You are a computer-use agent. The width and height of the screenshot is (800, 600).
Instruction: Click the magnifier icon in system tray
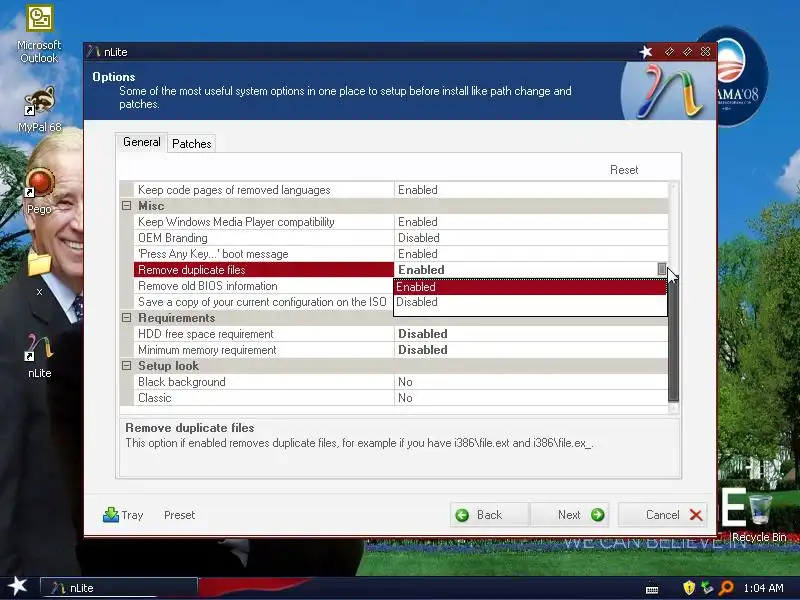(726, 588)
